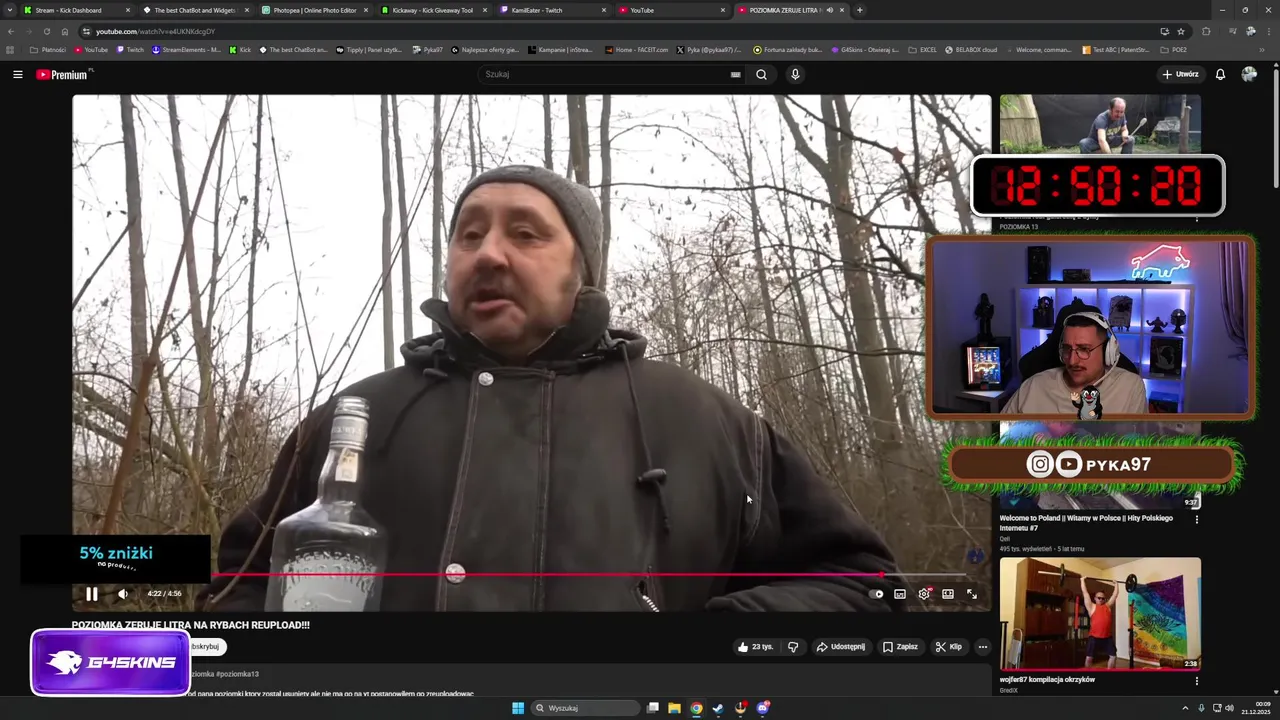1280x720 pixels.
Task: Mute the video volume
Action: pos(122,594)
